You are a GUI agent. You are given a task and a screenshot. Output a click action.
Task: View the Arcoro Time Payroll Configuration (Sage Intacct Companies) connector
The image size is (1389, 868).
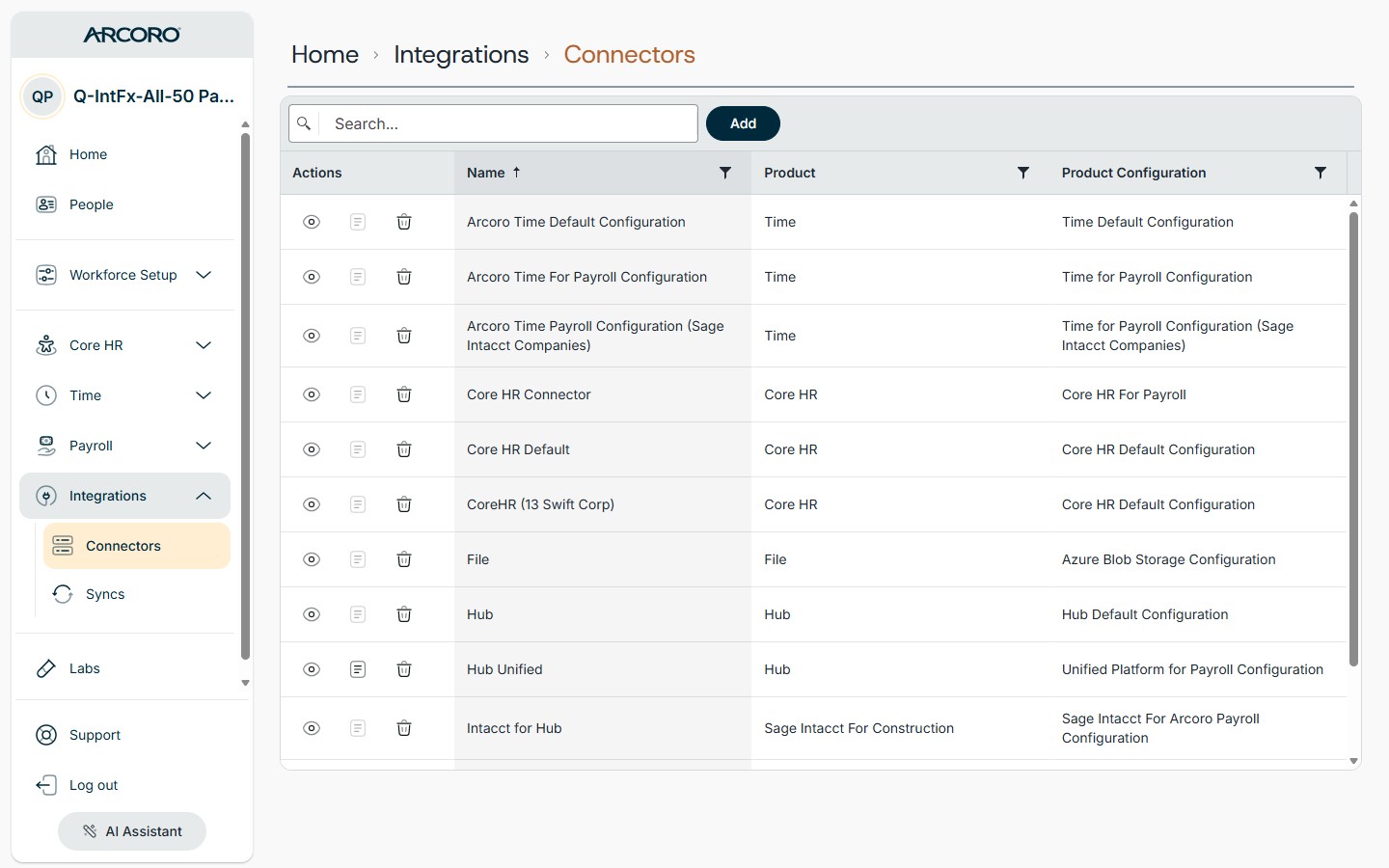click(x=312, y=336)
